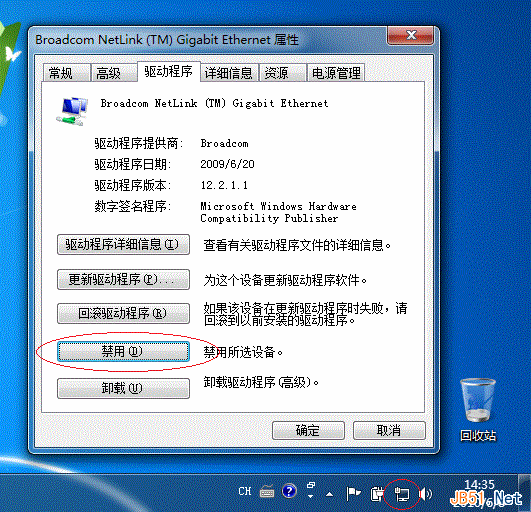
Task: Click 更新驱动程序 button
Action: coord(123,279)
